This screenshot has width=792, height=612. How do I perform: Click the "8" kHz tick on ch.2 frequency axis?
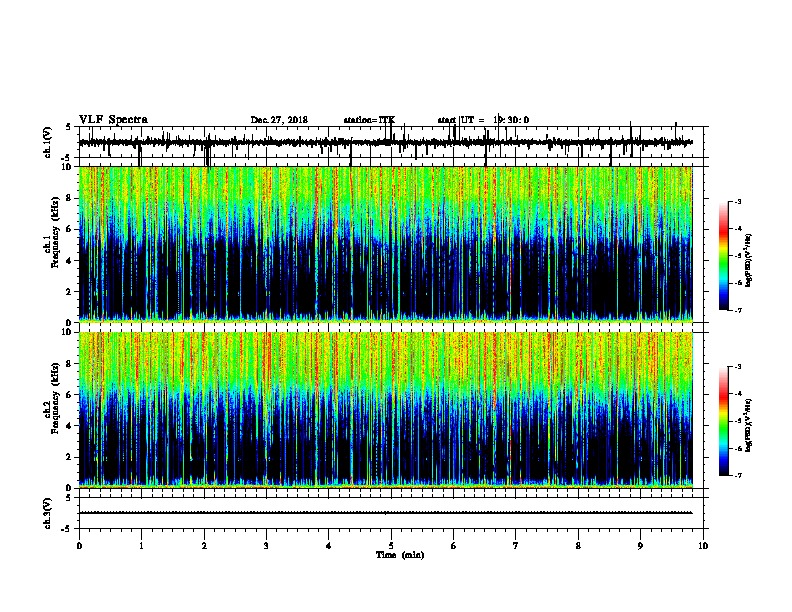pyautogui.click(x=70, y=364)
